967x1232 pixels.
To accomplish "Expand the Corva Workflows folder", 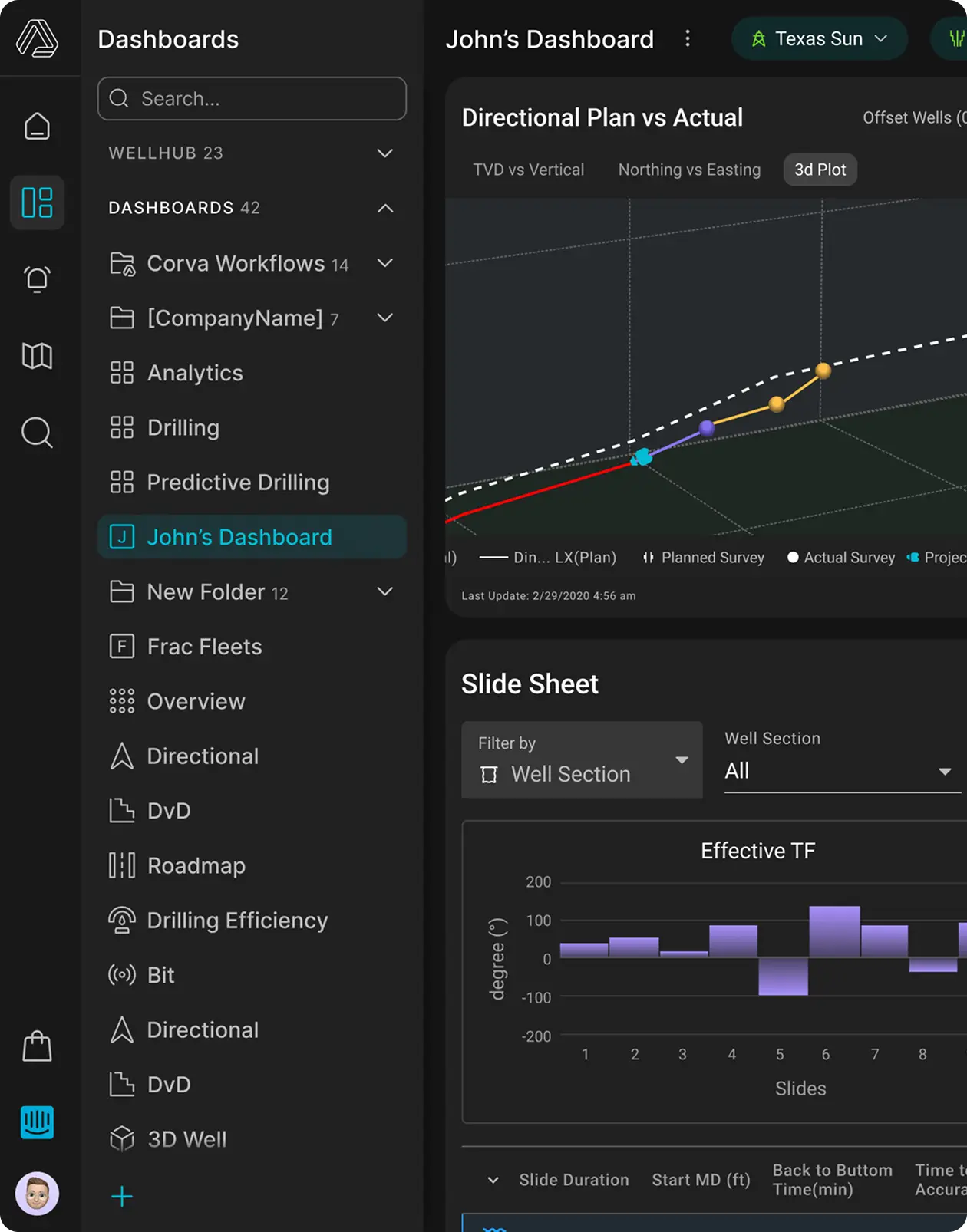I will tap(385, 263).
